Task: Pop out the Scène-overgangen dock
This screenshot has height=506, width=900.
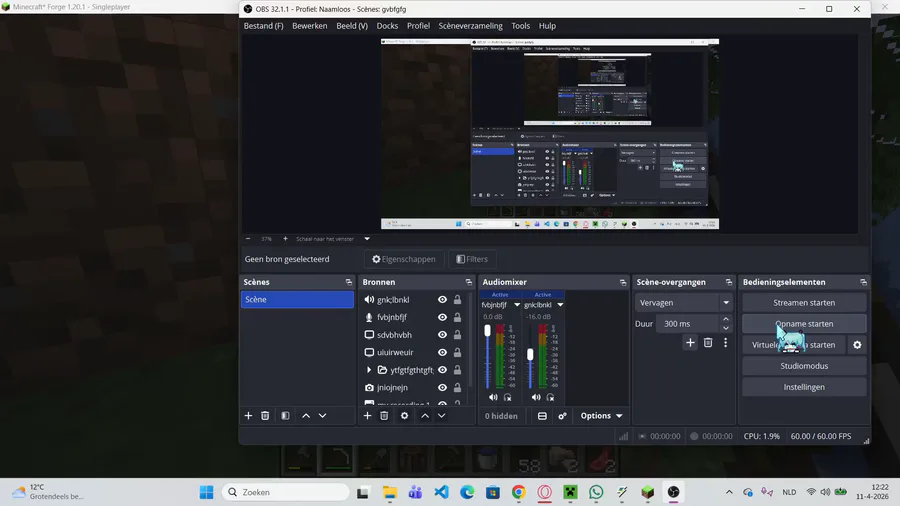Action: coord(728,282)
